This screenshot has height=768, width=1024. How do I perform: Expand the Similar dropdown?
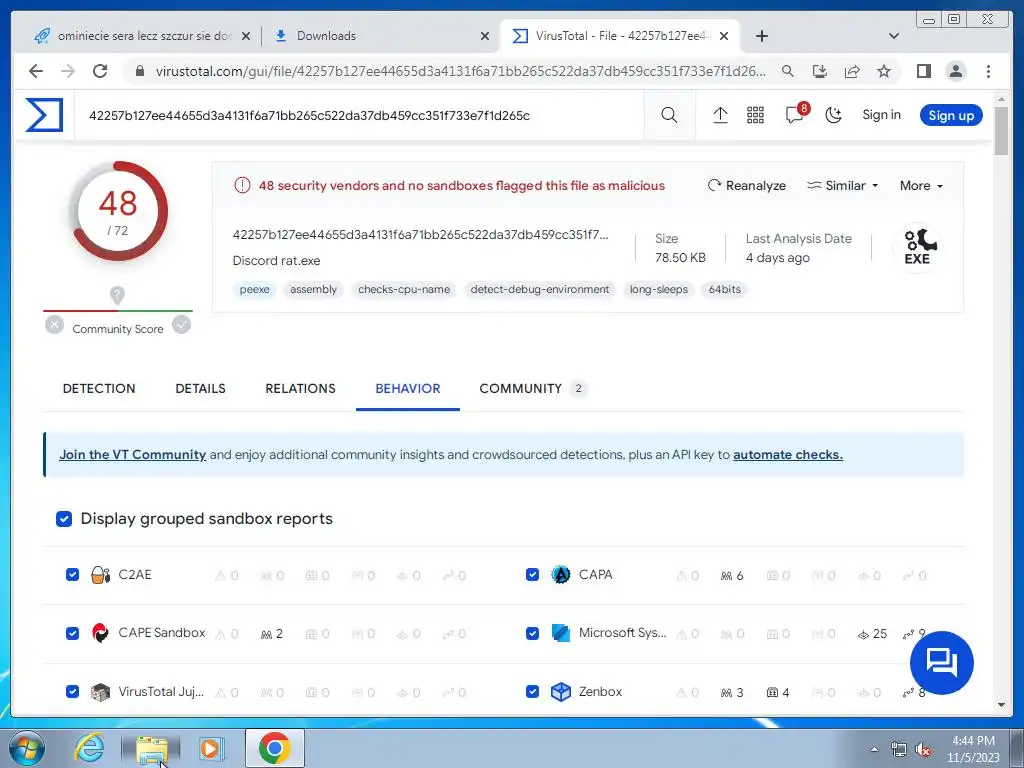tap(842, 185)
